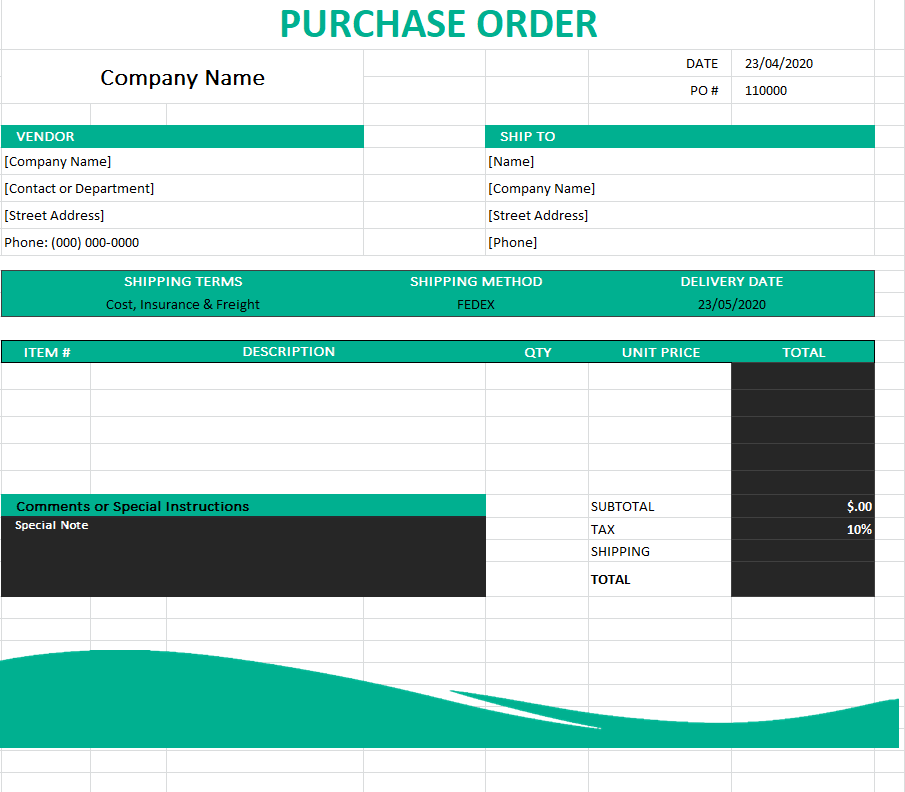
Task: Select the SHIPPING TERMS header
Action: tap(183, 282)
